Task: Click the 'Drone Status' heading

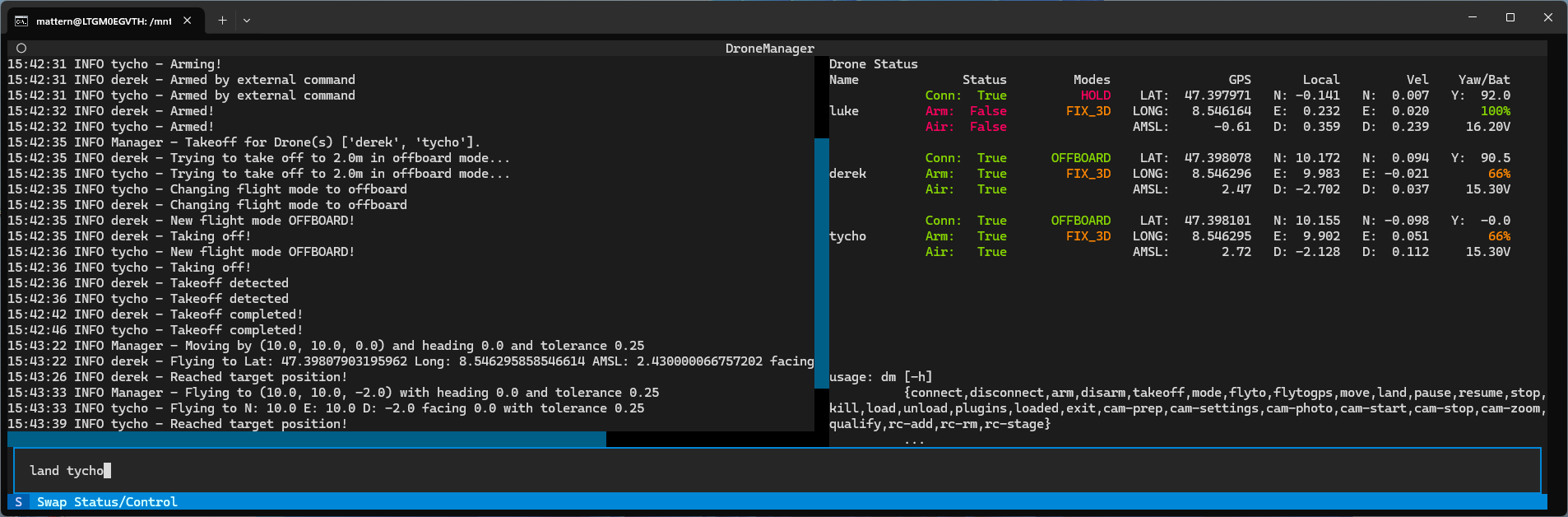Action: pyautogui.click(x=873, y=64)
